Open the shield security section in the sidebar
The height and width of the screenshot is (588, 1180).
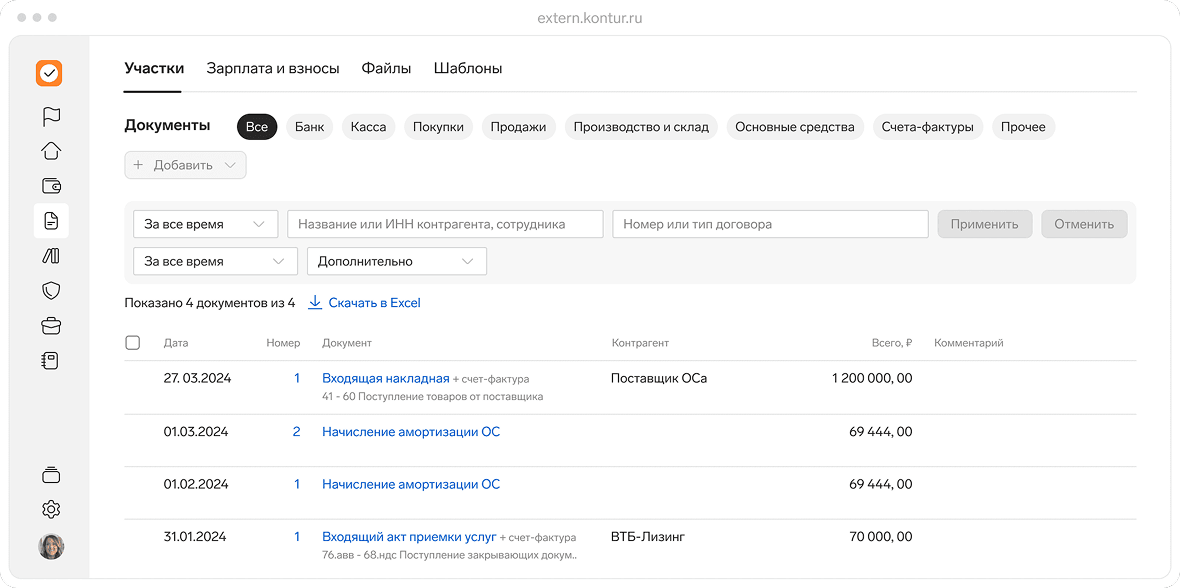point(51,291)
